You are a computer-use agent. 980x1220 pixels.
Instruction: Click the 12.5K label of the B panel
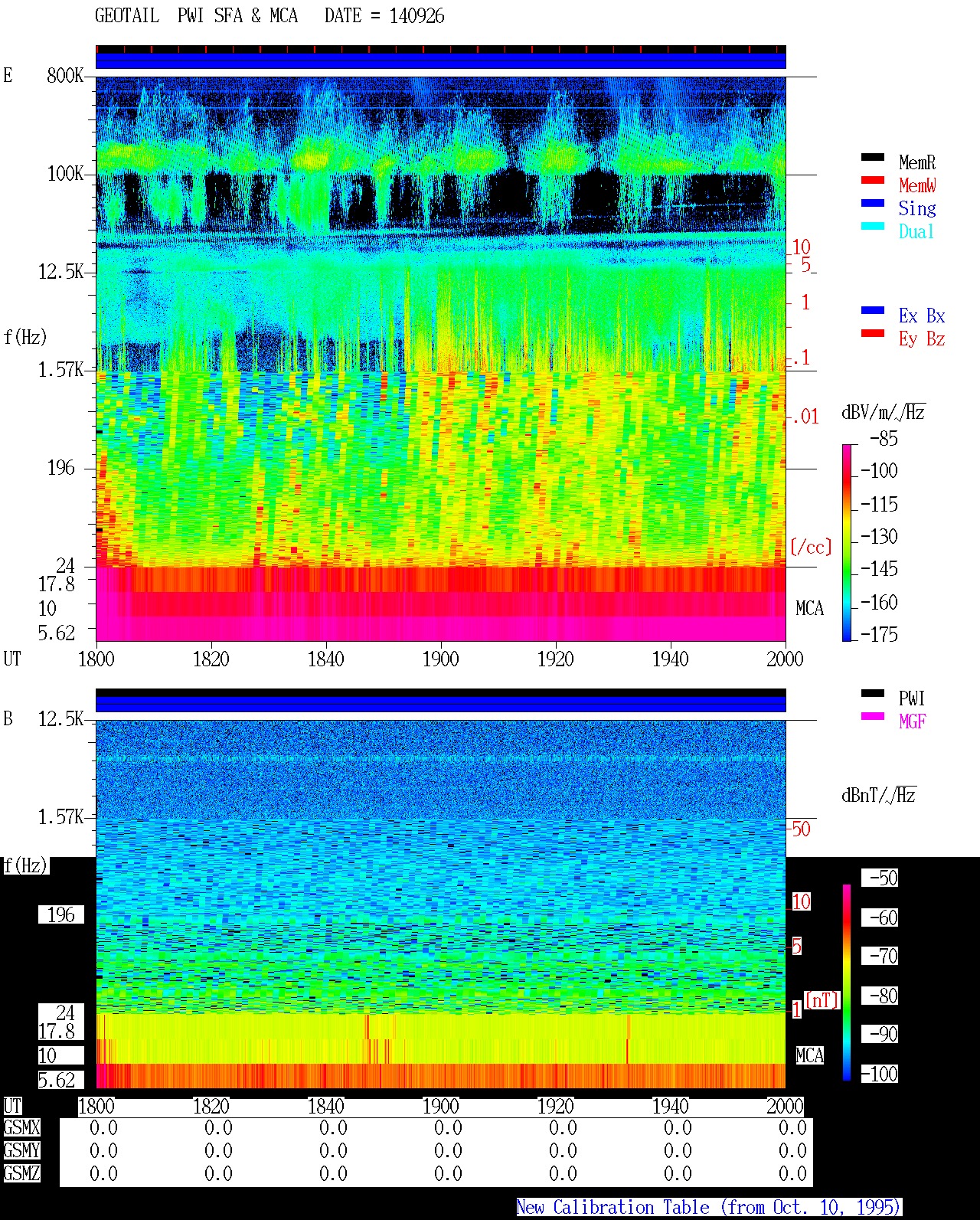click(61, 718)
